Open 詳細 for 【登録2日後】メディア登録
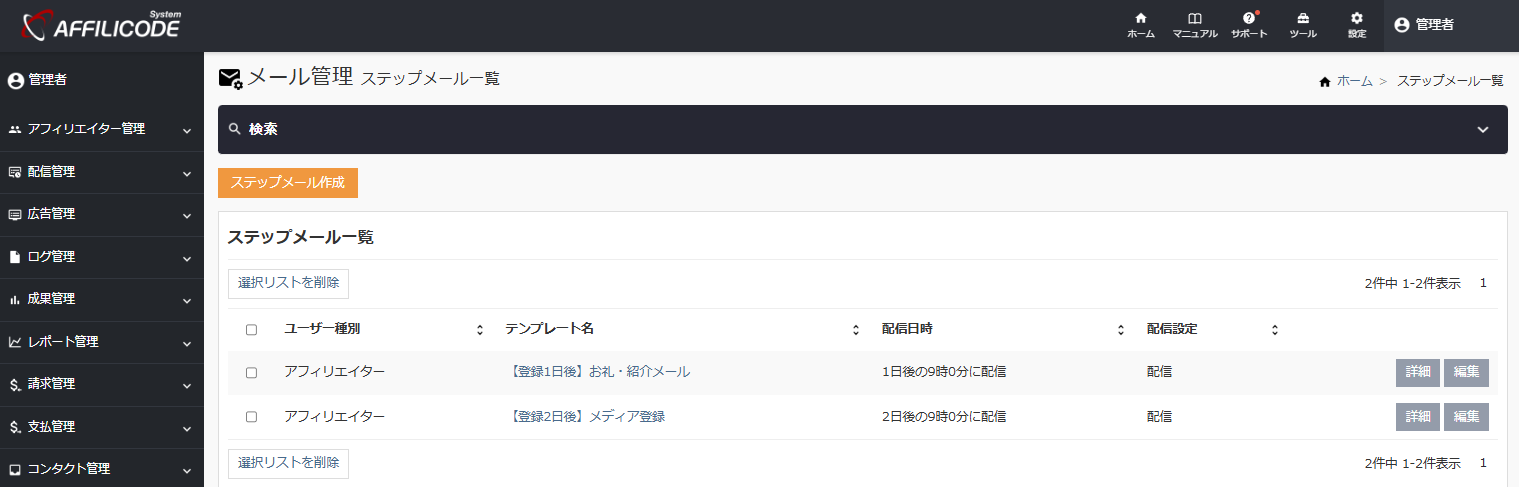Viewport: 1519px width, 487px height. (x=1418, y=417)
